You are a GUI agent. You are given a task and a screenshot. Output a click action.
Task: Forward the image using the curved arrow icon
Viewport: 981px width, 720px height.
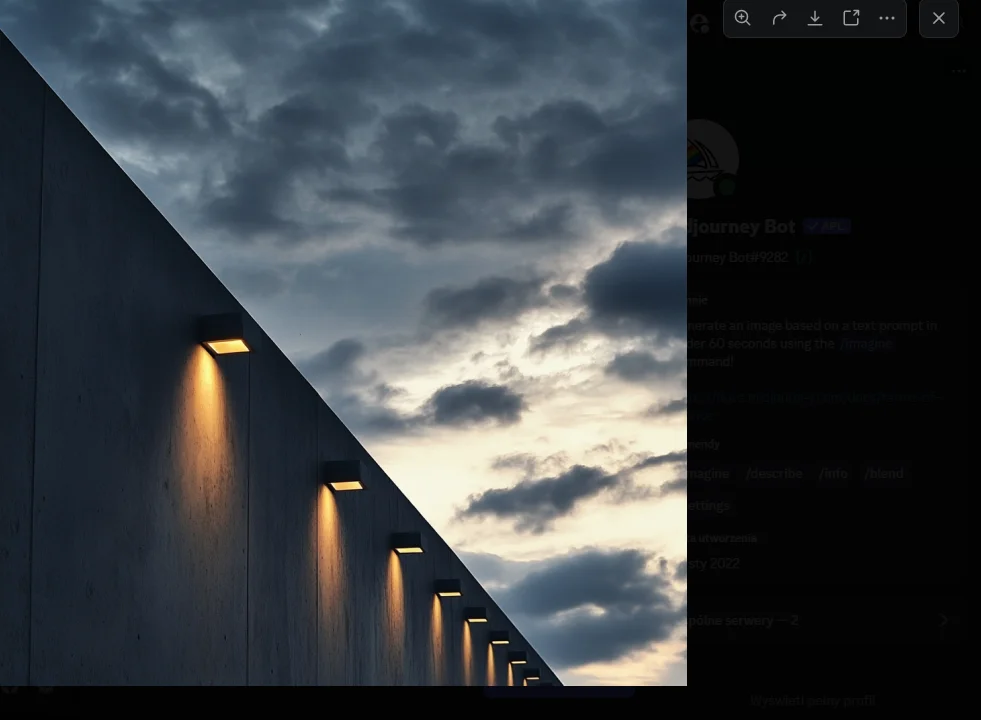779,18
